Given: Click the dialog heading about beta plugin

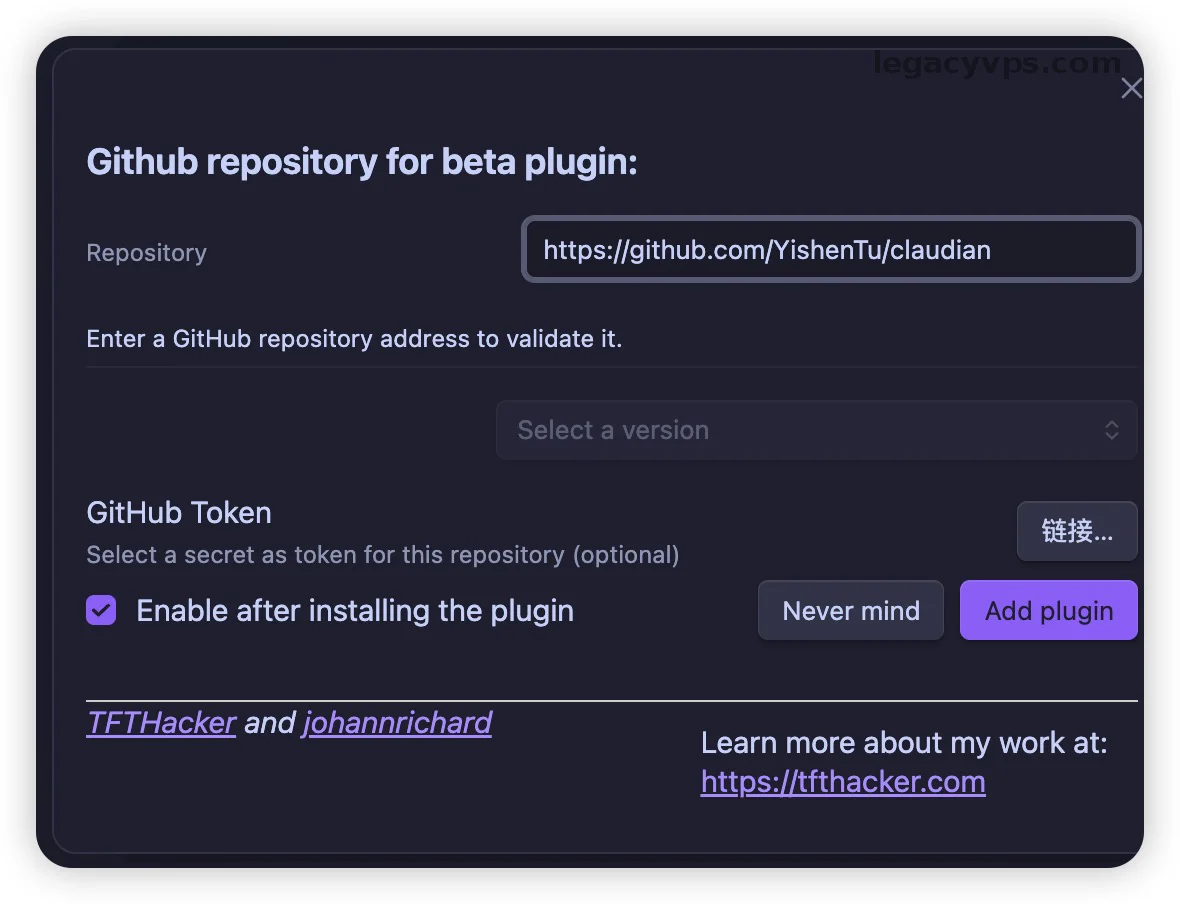Looking at the screenshot, I should pos(362,162).
